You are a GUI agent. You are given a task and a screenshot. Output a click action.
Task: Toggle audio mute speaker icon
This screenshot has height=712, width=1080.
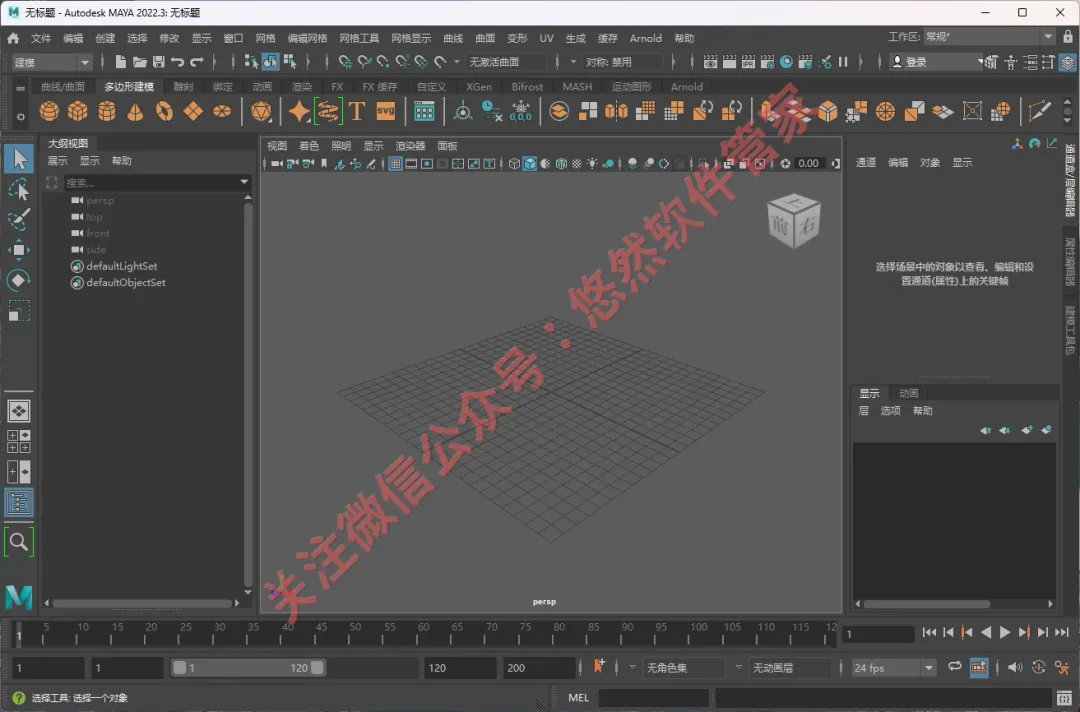[x=1015, y=667]
